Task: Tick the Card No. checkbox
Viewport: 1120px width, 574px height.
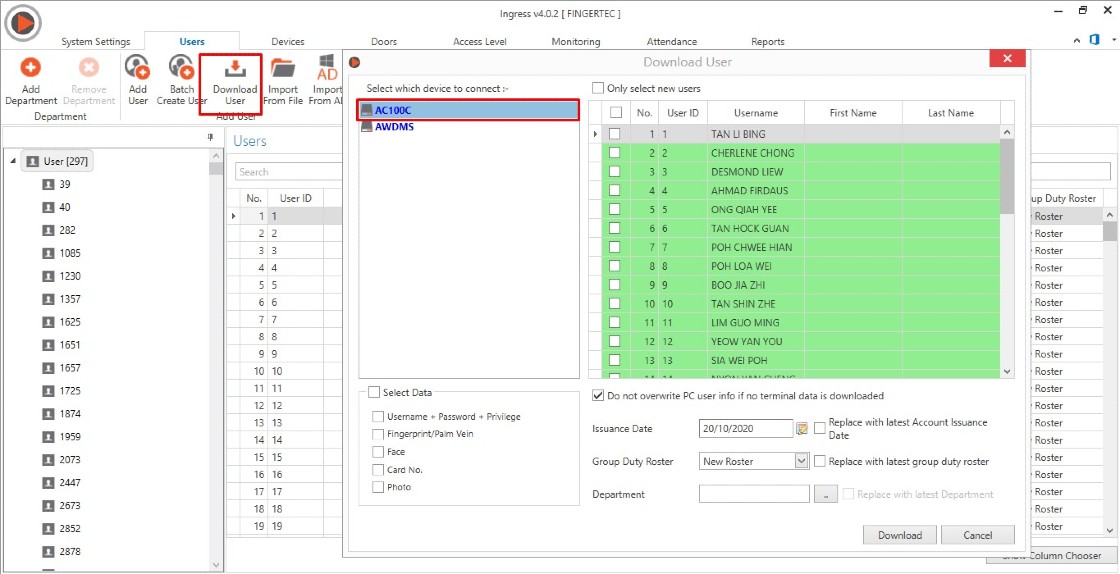Action: (x=378, y=470)
